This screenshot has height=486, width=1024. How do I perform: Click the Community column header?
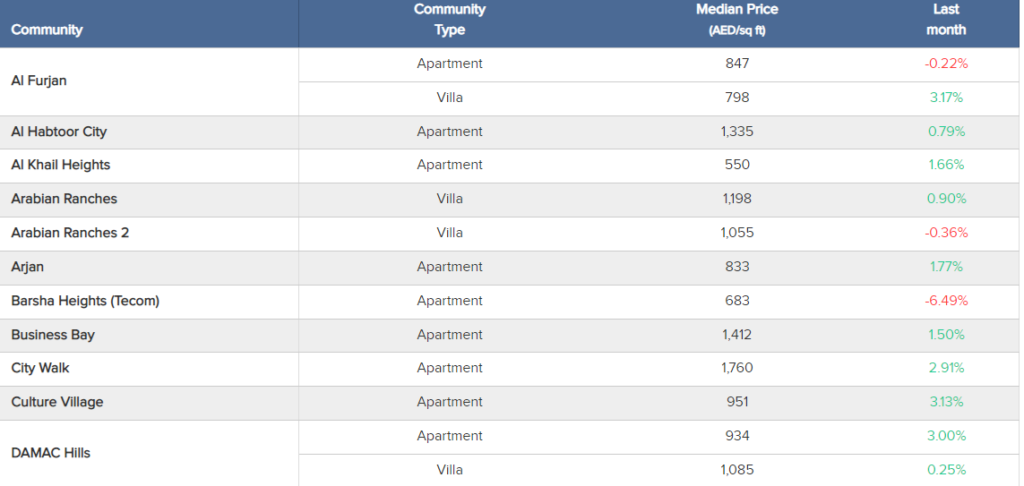(x=47, y=30)
